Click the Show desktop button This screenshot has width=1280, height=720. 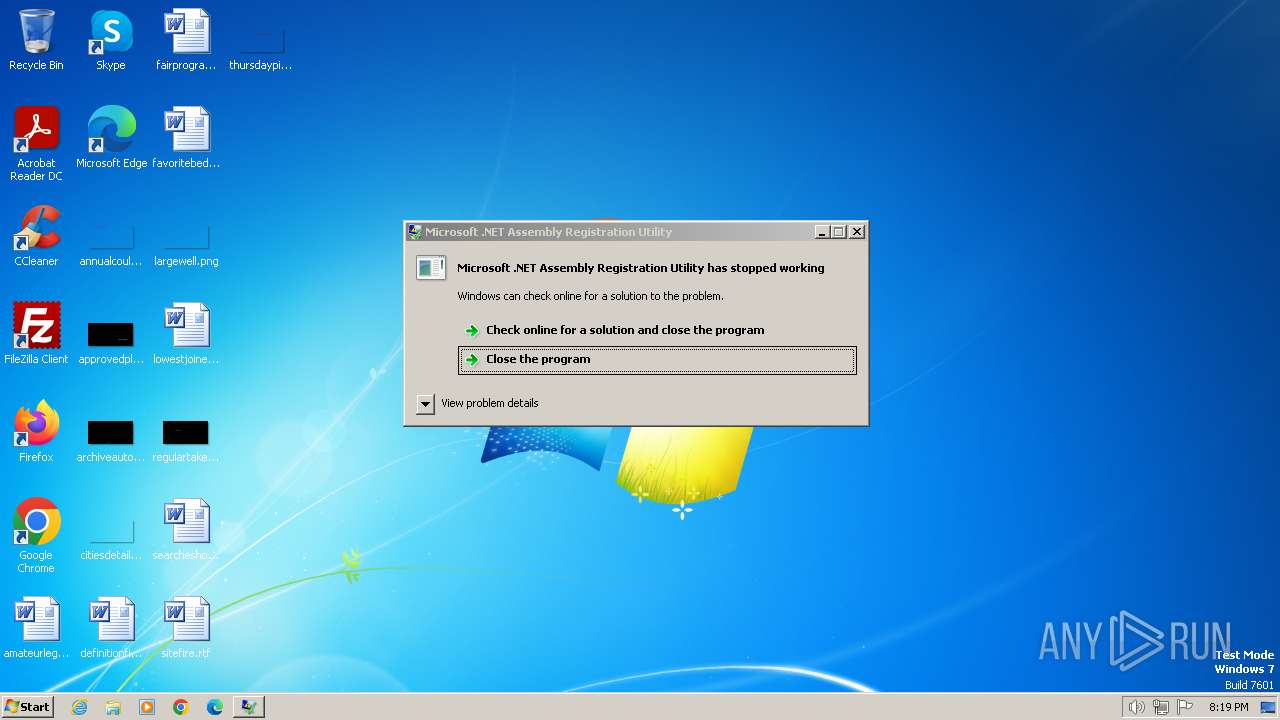1268,707
